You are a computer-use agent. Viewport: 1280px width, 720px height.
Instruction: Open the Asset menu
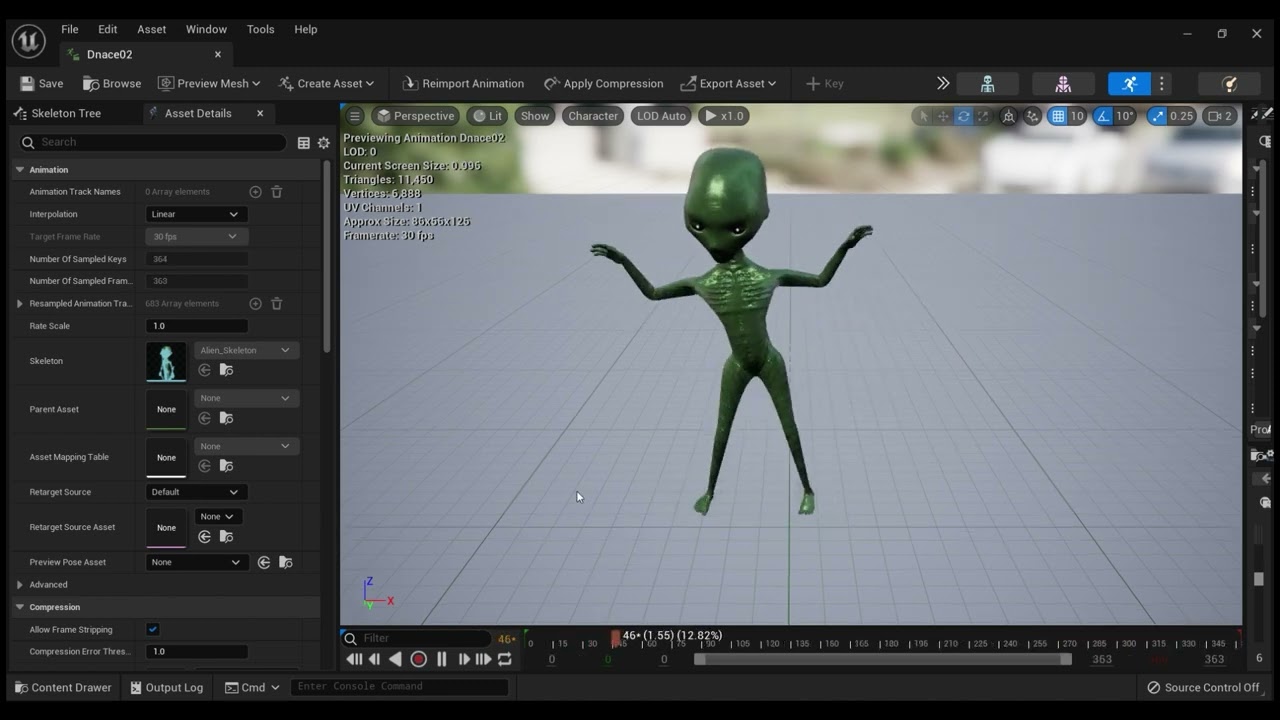coord(152,29)
